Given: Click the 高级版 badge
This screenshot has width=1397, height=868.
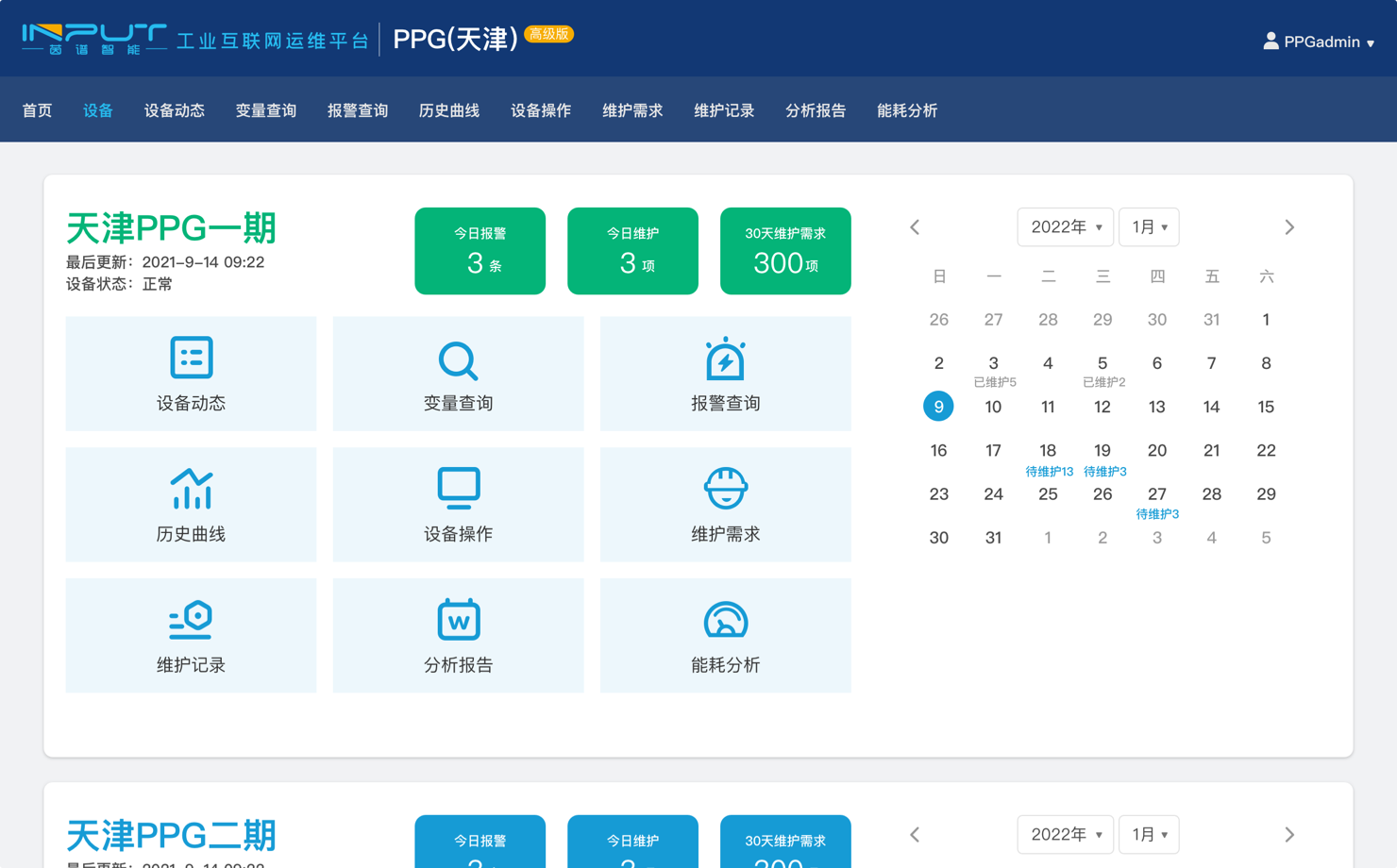Looking at the screenshot, I should tap(548, 34).
